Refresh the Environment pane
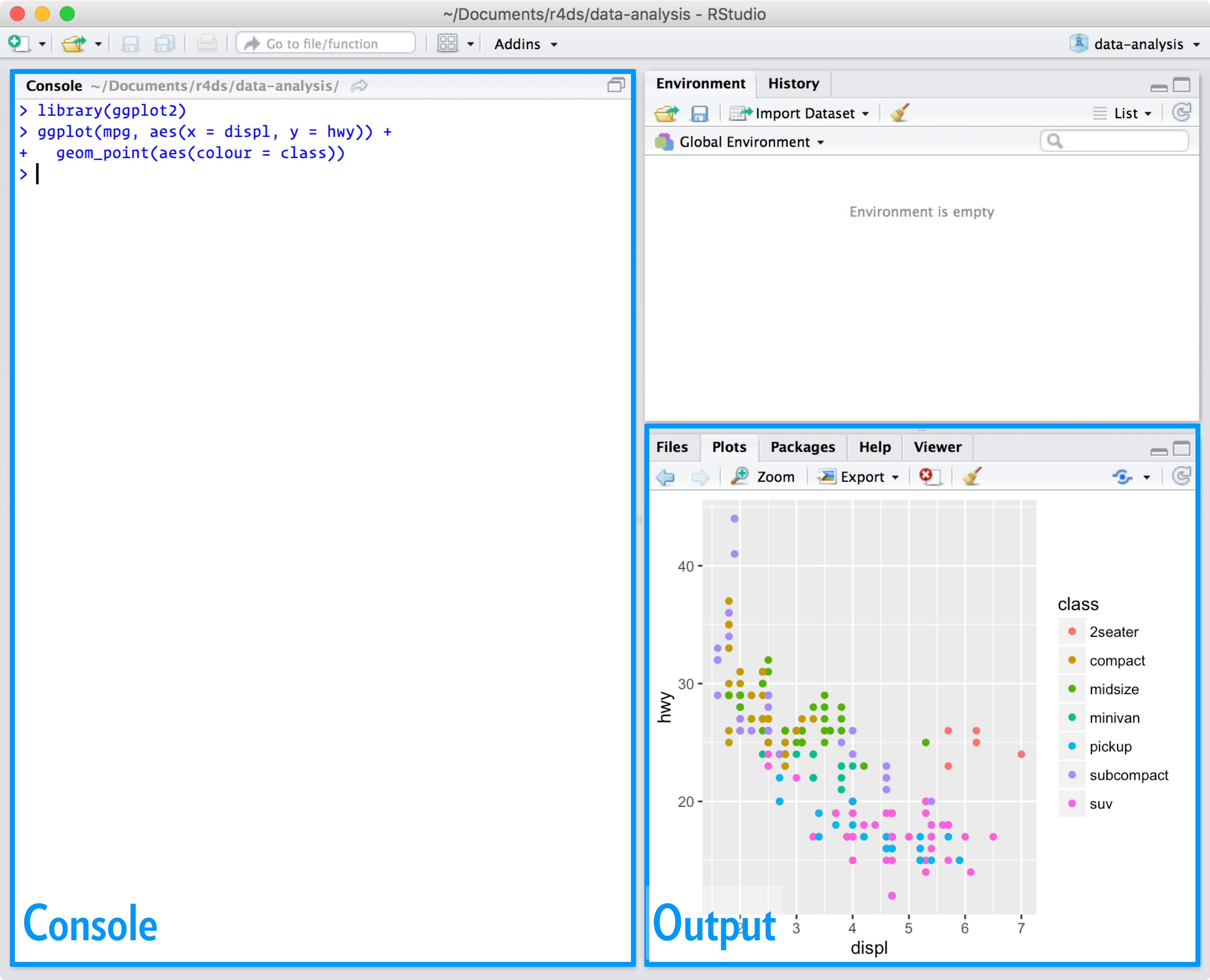Screen dimensions: 1210x980 click(x=1181, y=113)
